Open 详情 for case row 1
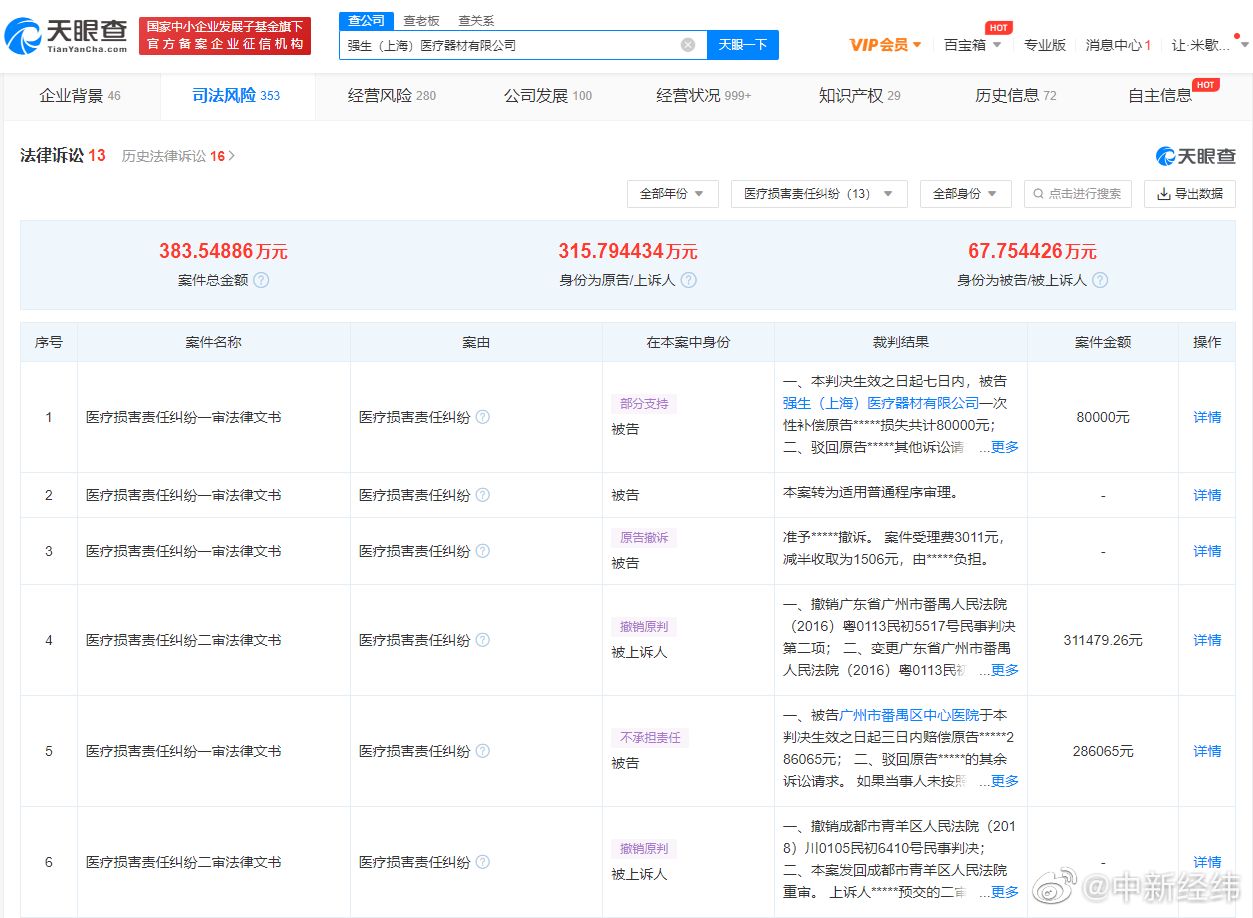The width and height of the screenshot is (1253, 918). point(1207,417)
